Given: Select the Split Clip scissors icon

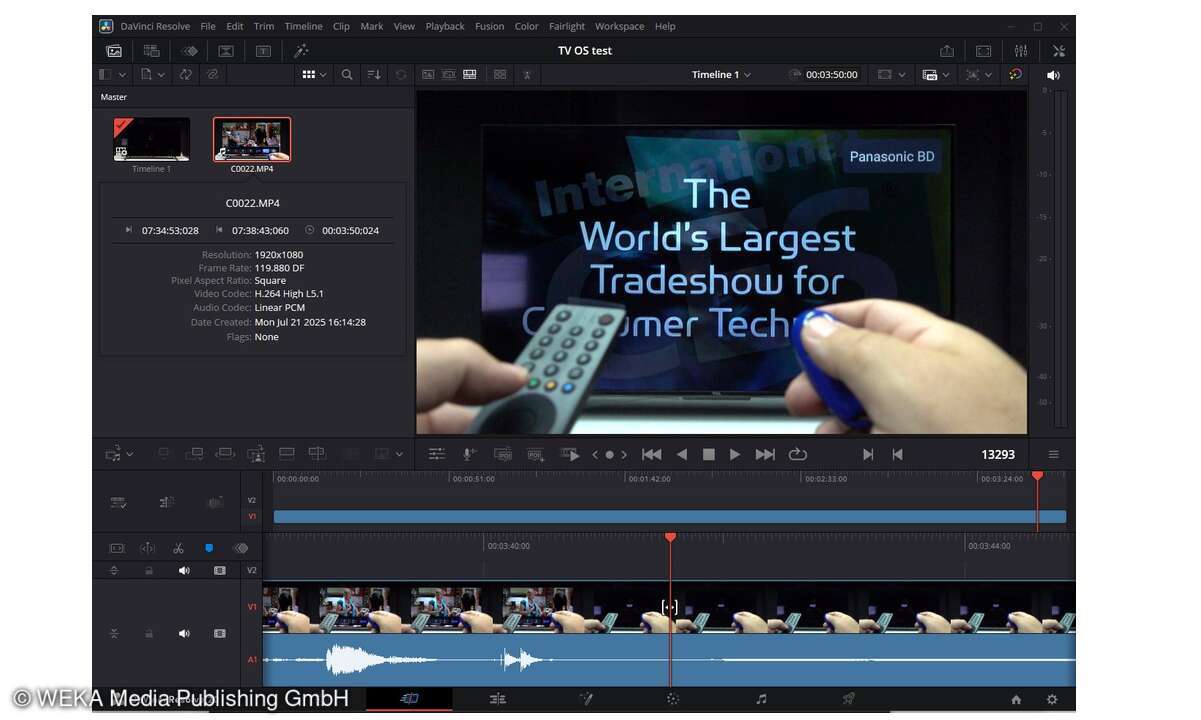Looking at the screenshot, I should (x=178, y=548).
